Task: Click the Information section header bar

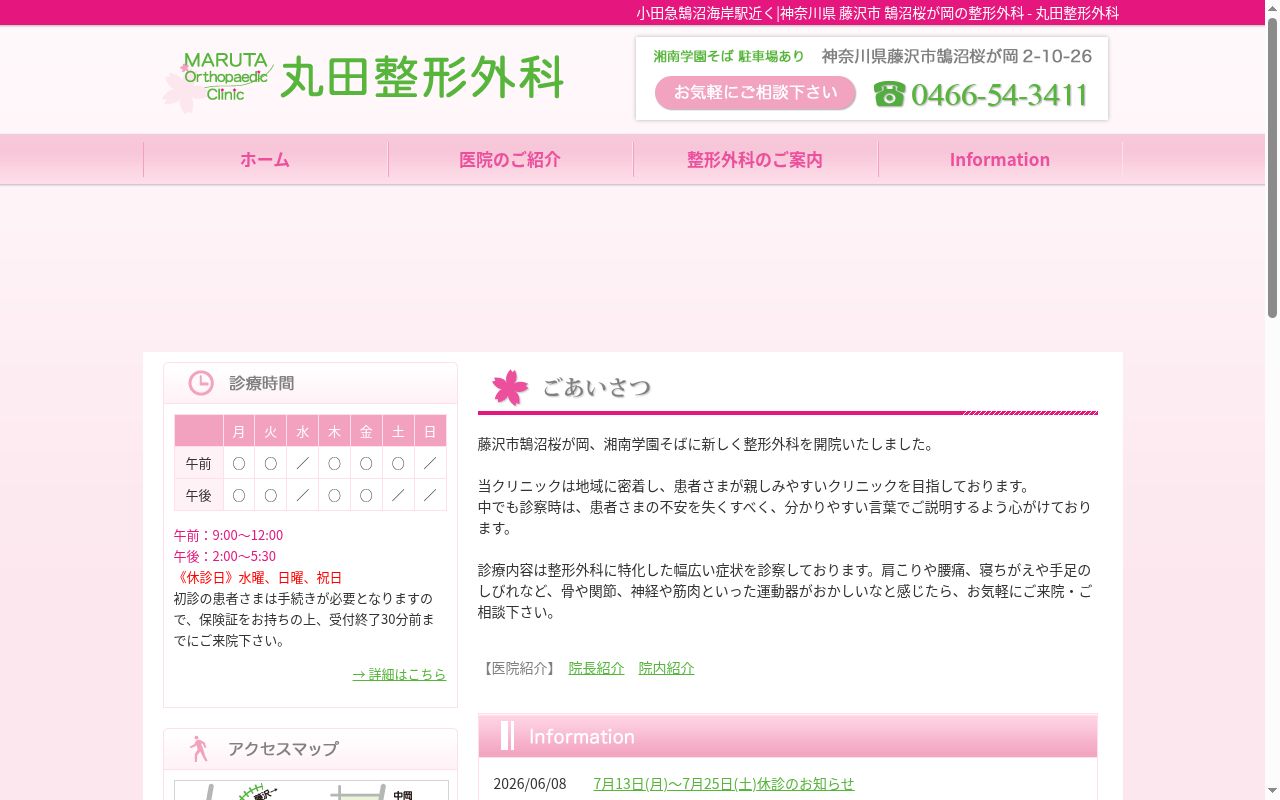Action: (x=788, y=736)
